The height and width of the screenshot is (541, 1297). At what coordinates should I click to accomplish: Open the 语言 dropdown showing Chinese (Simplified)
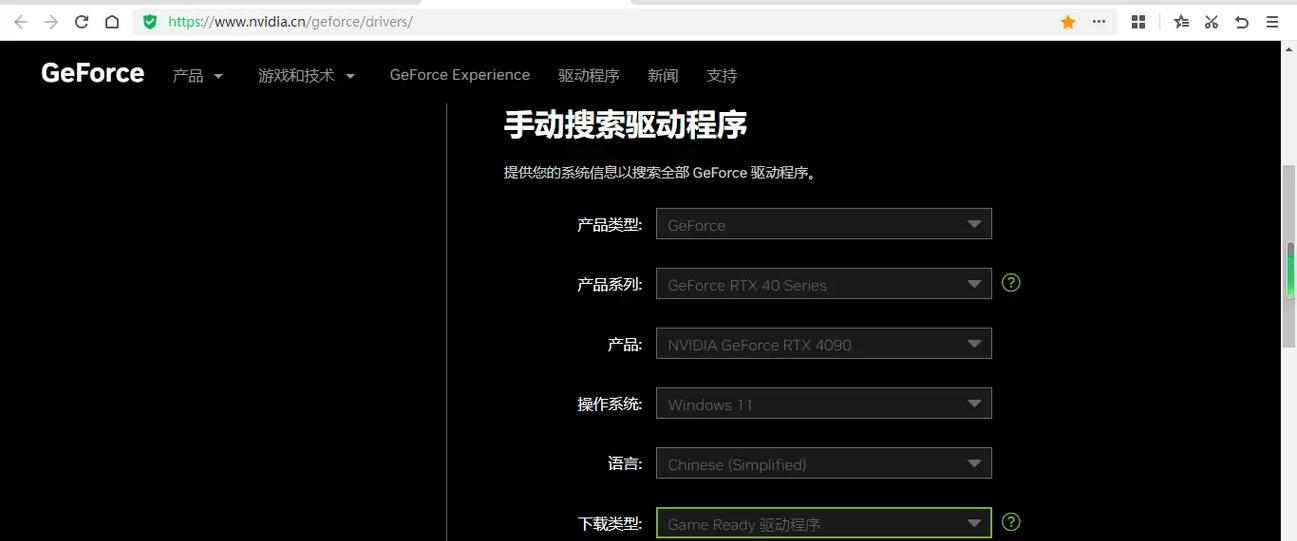[x=824, y=463]
